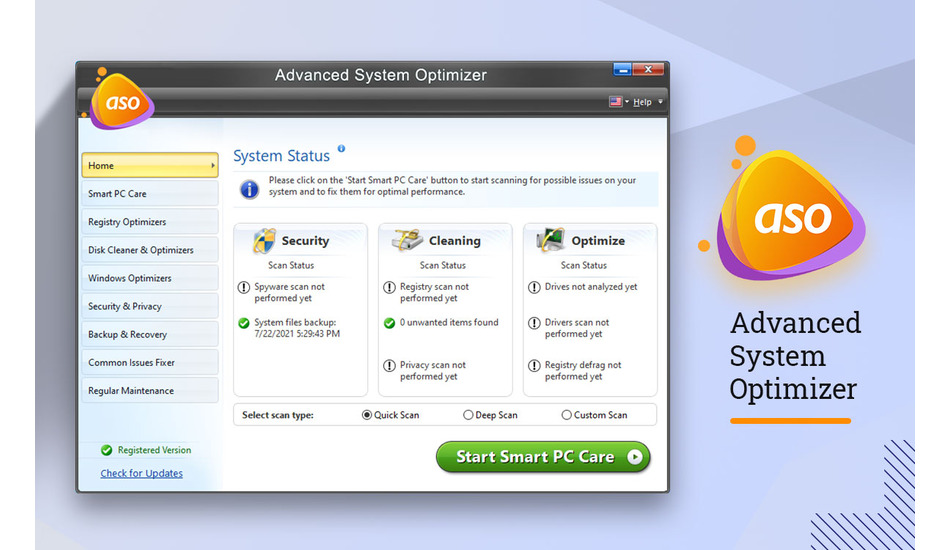
Task: Open Windows Optimizers section
Action: [150, 278]
